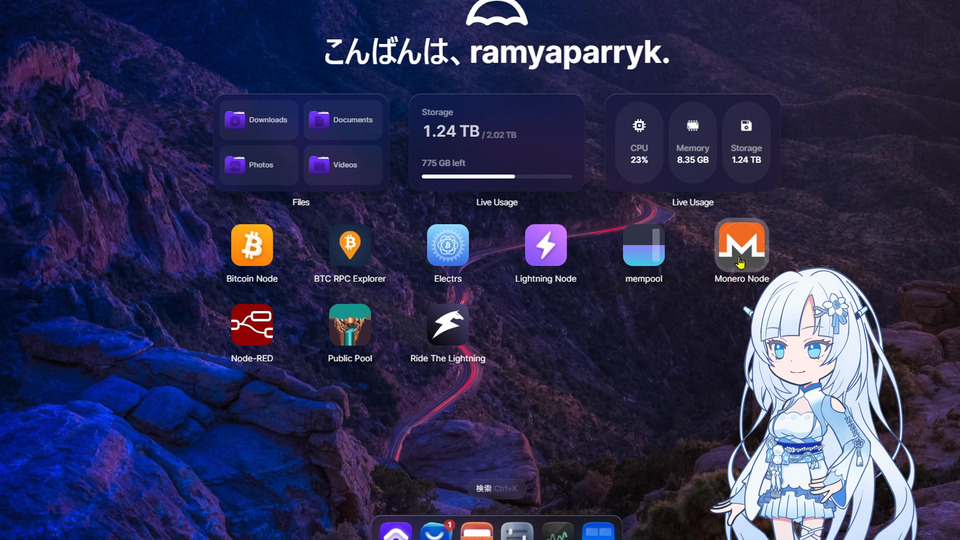This screenshot has width=960, height=540.
Task: Click the 'Files' widget caption
Action: [301, 202]
